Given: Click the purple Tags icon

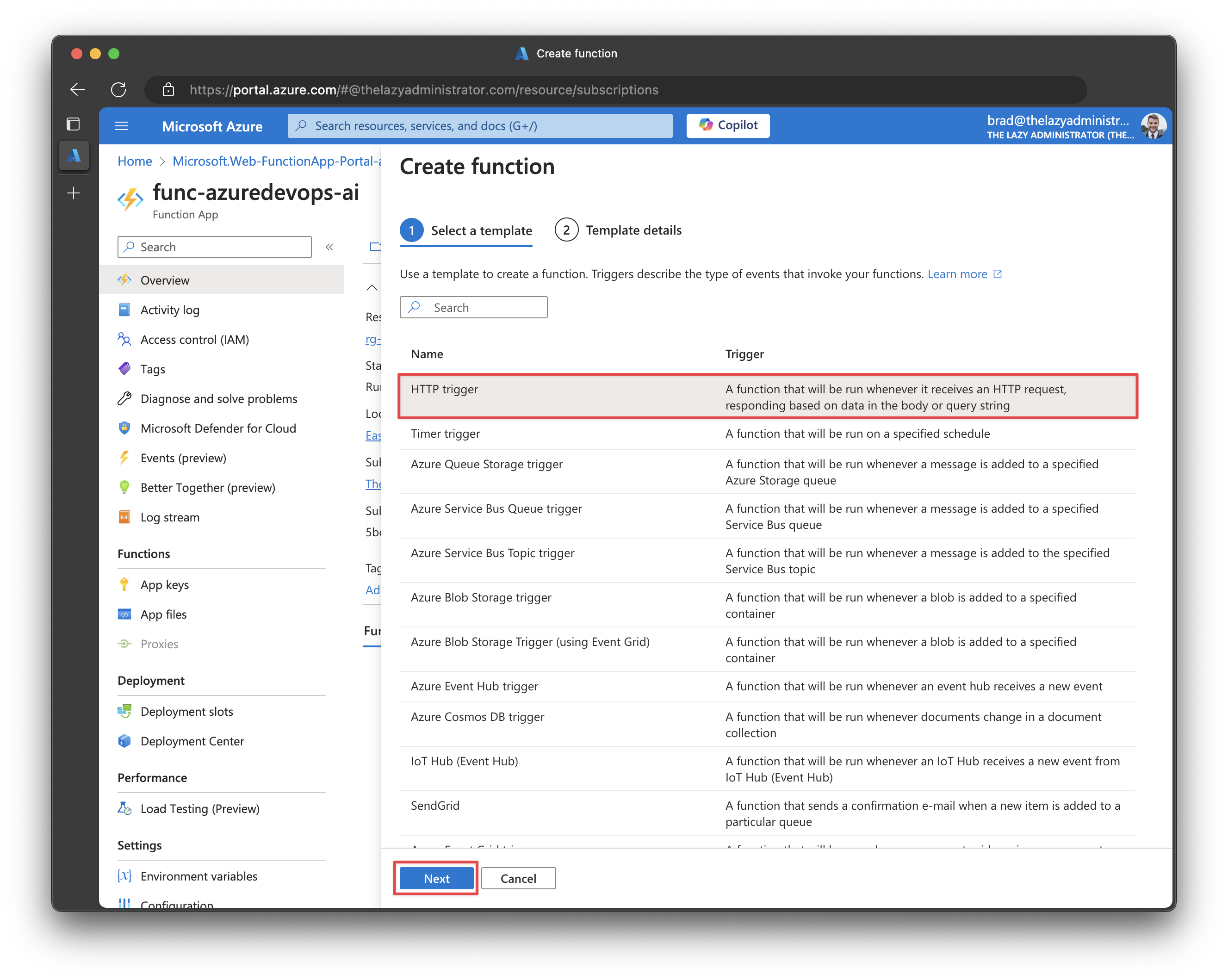Looking at the screenshot, I should point(124,369).
